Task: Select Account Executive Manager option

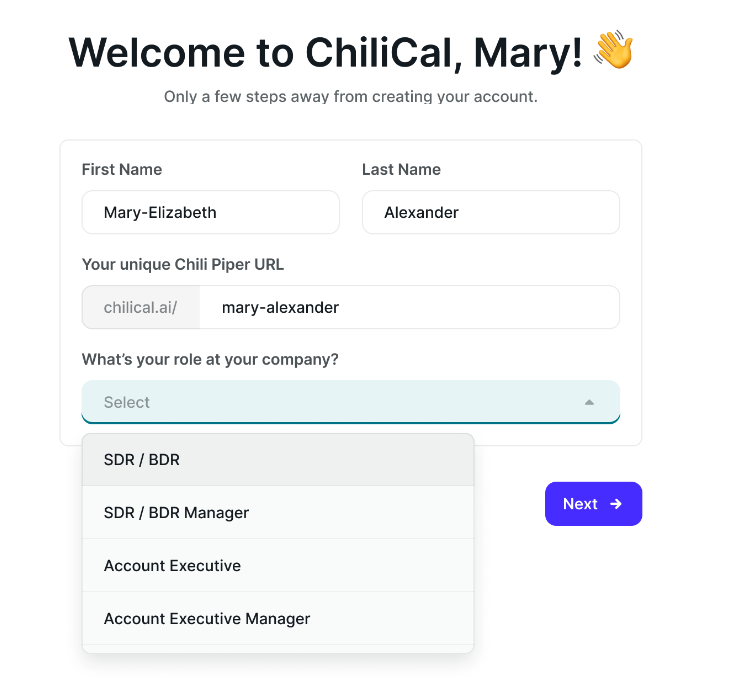Action: [x=278, y=618]
